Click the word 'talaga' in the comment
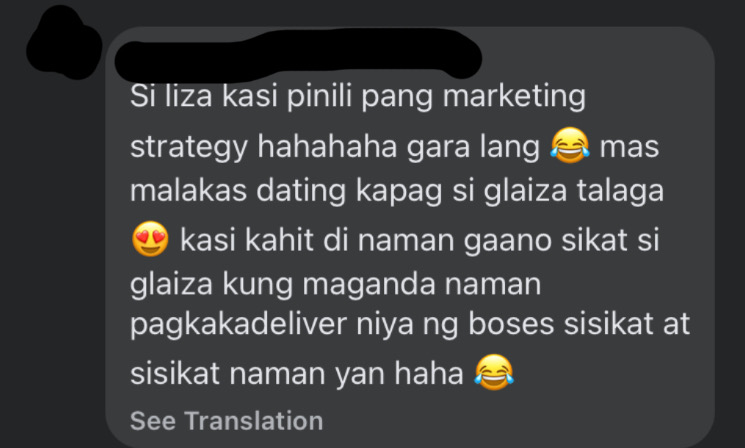Image resolution: width=745 pixels, height=448 pixels. (x=620, y=192)
